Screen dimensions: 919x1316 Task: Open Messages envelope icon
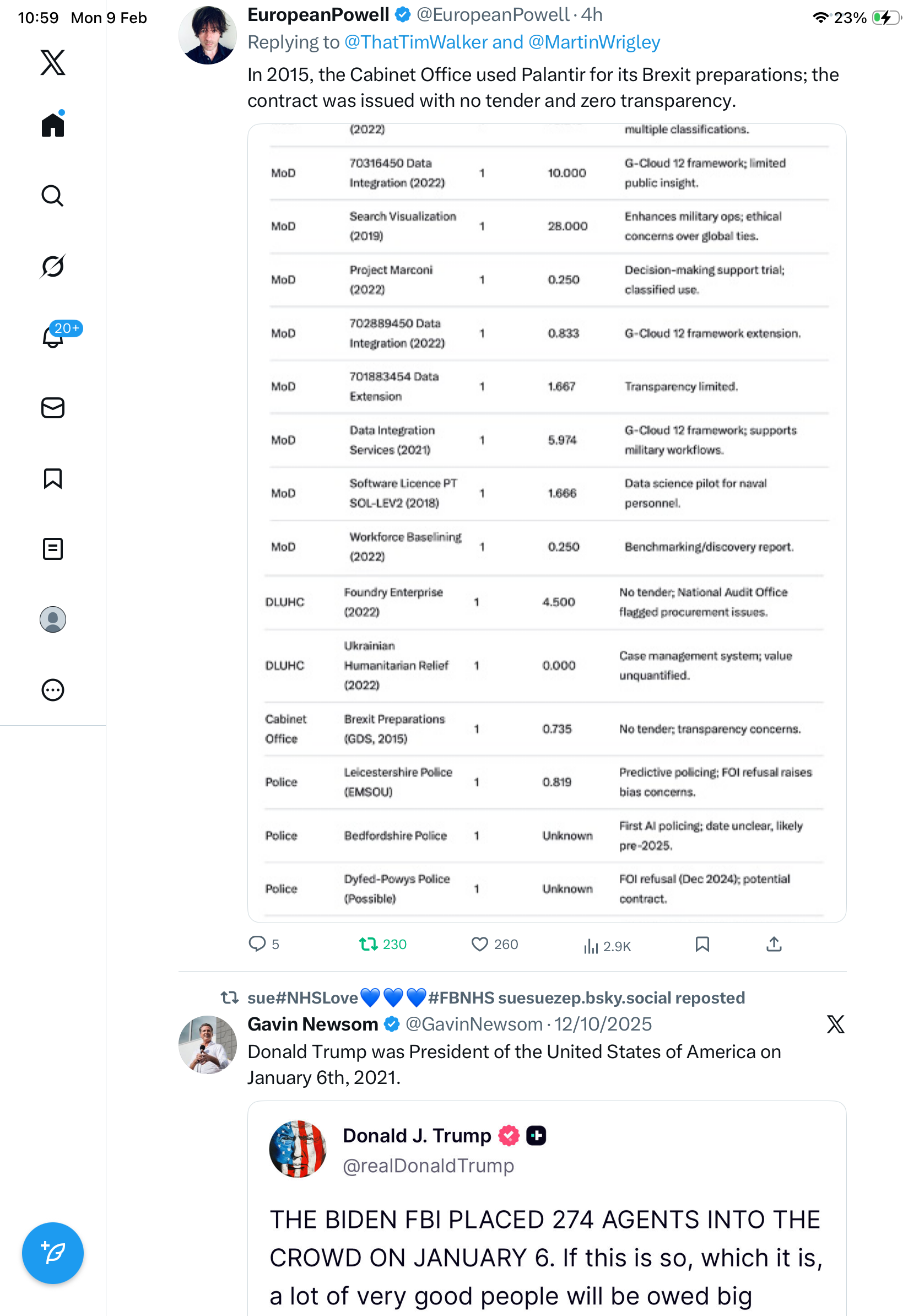coord(53,408)
